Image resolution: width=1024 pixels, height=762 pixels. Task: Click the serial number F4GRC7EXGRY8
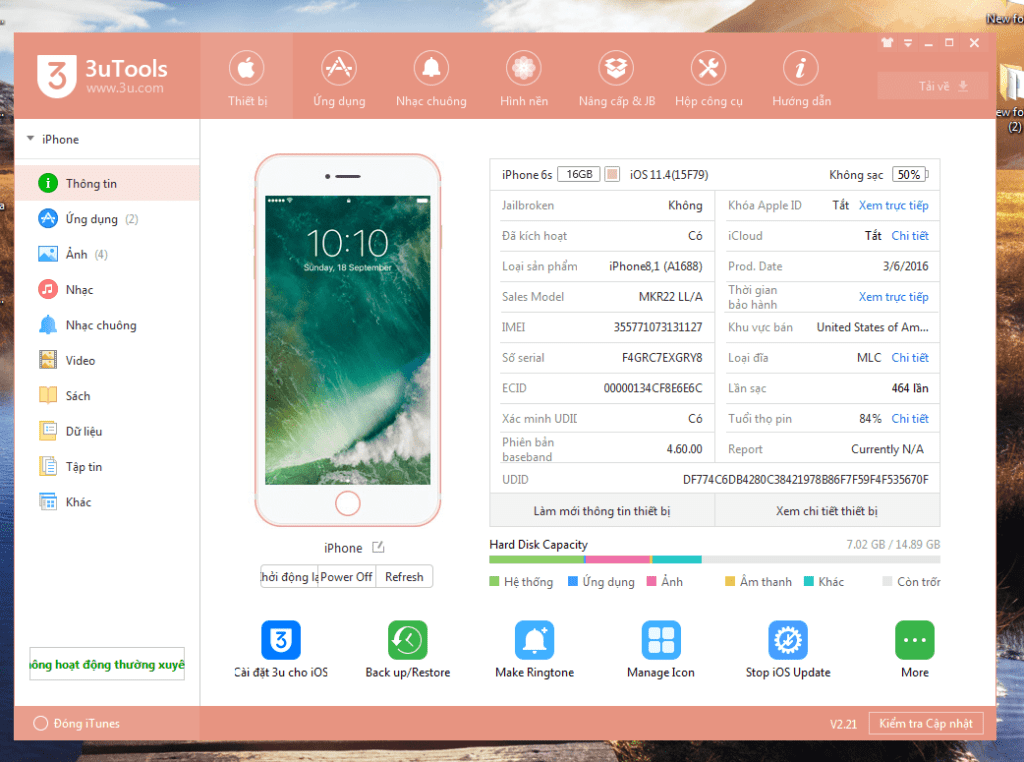coord(662,358)
